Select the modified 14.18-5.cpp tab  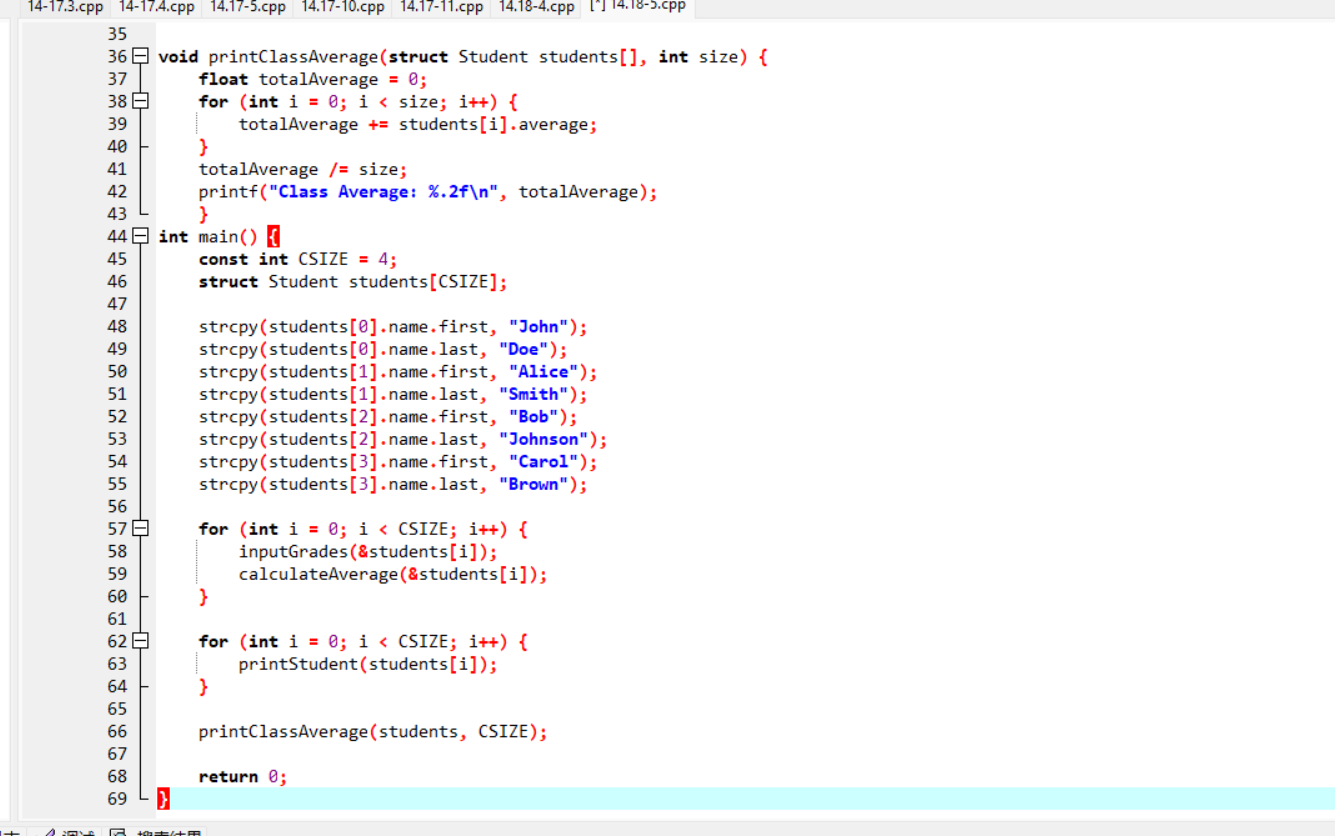point(637,6)
